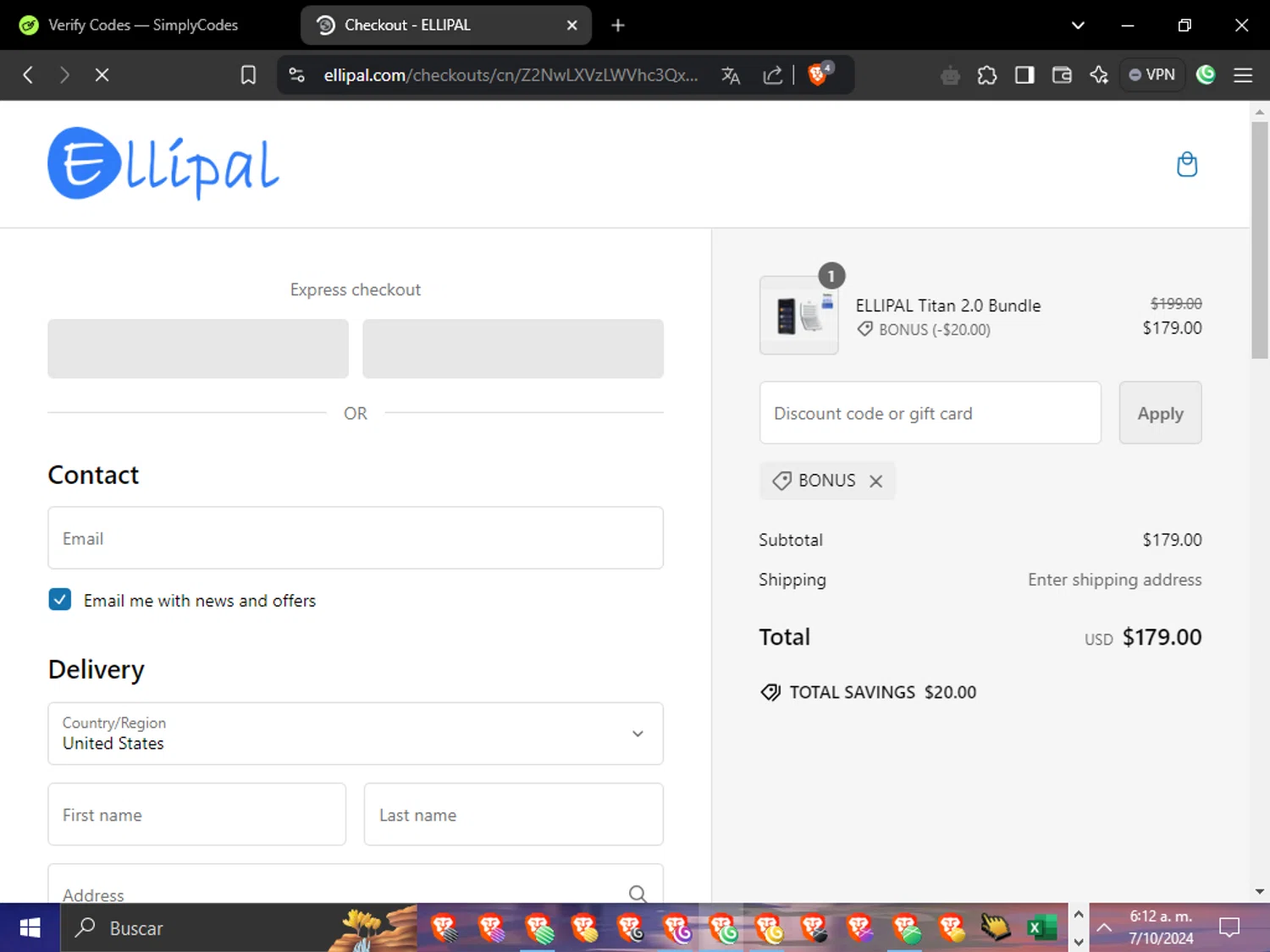Viewport: 1270px width, 952px height.
Task: Click the struck-through $199.00 price
Action: coord(1176,304)
